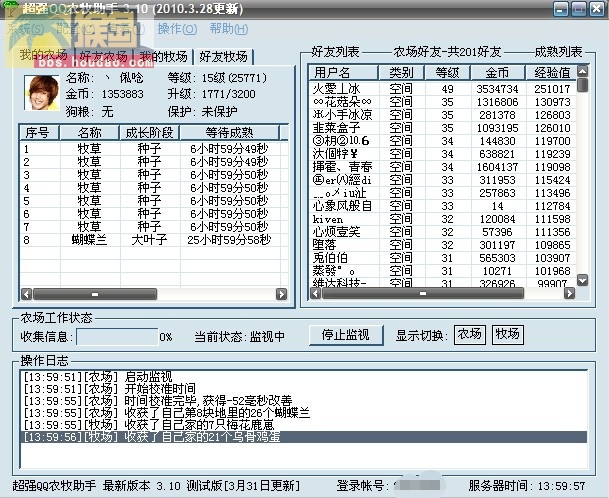The height and width of the screenshot is (498, 609).
Task: Click the friend list scroll-down arrow
Action: pyautogui.click(x=583, y=280)
